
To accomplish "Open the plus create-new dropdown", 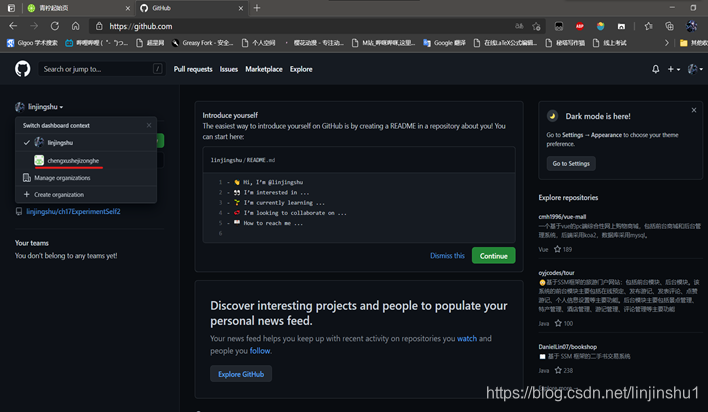I will (x=673, y=69).
